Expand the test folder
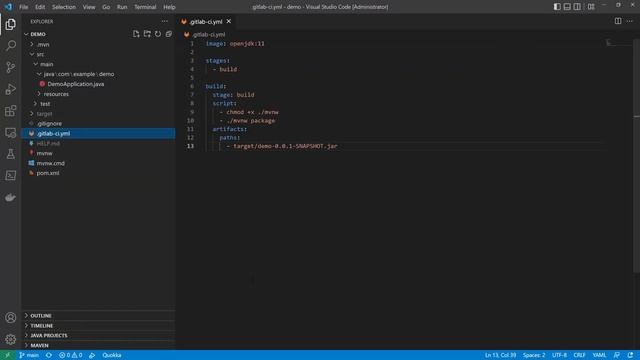This screenshot has width=640, height=360. click(98, 104)
